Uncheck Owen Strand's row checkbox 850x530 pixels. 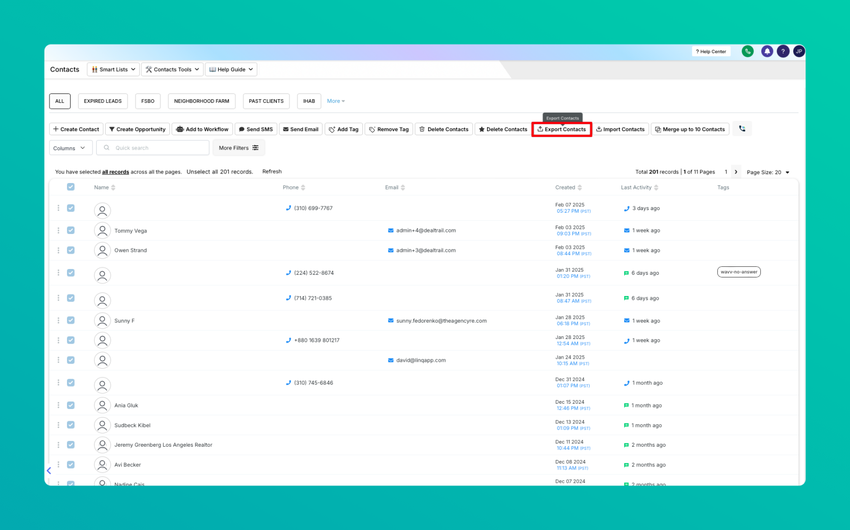tap(70, 250)
